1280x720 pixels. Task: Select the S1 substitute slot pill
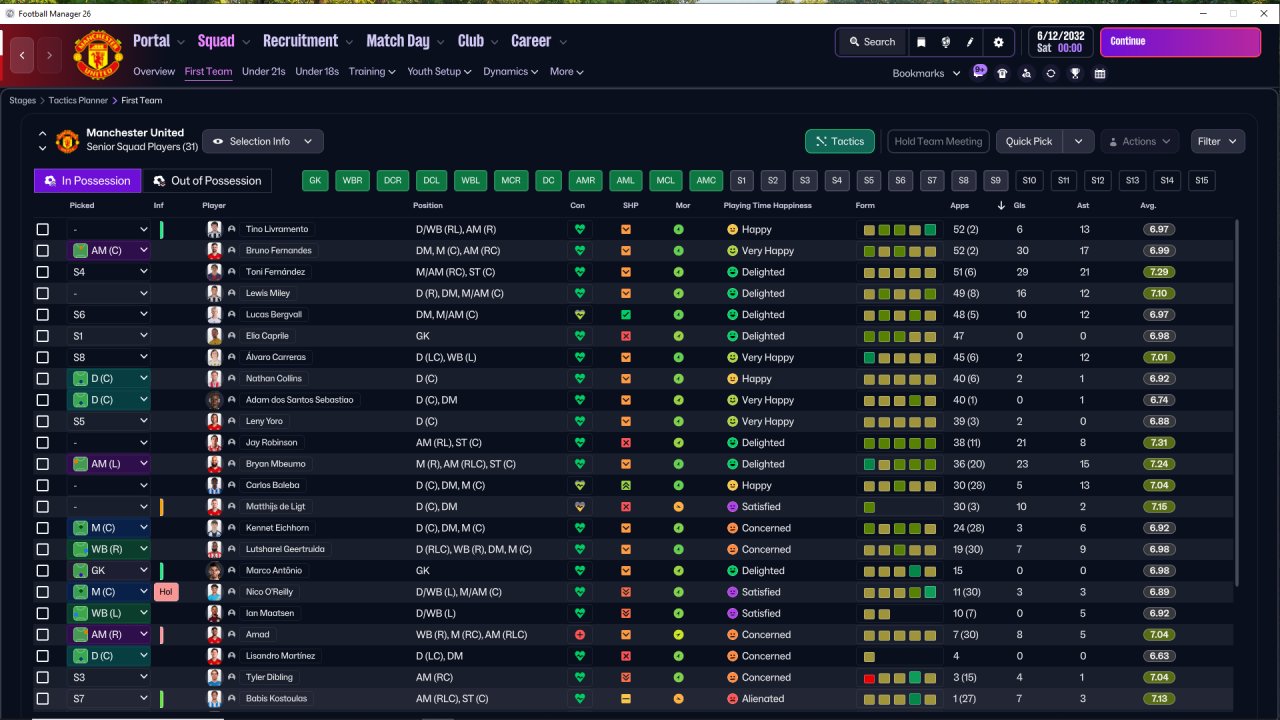[x=741, y=181]
